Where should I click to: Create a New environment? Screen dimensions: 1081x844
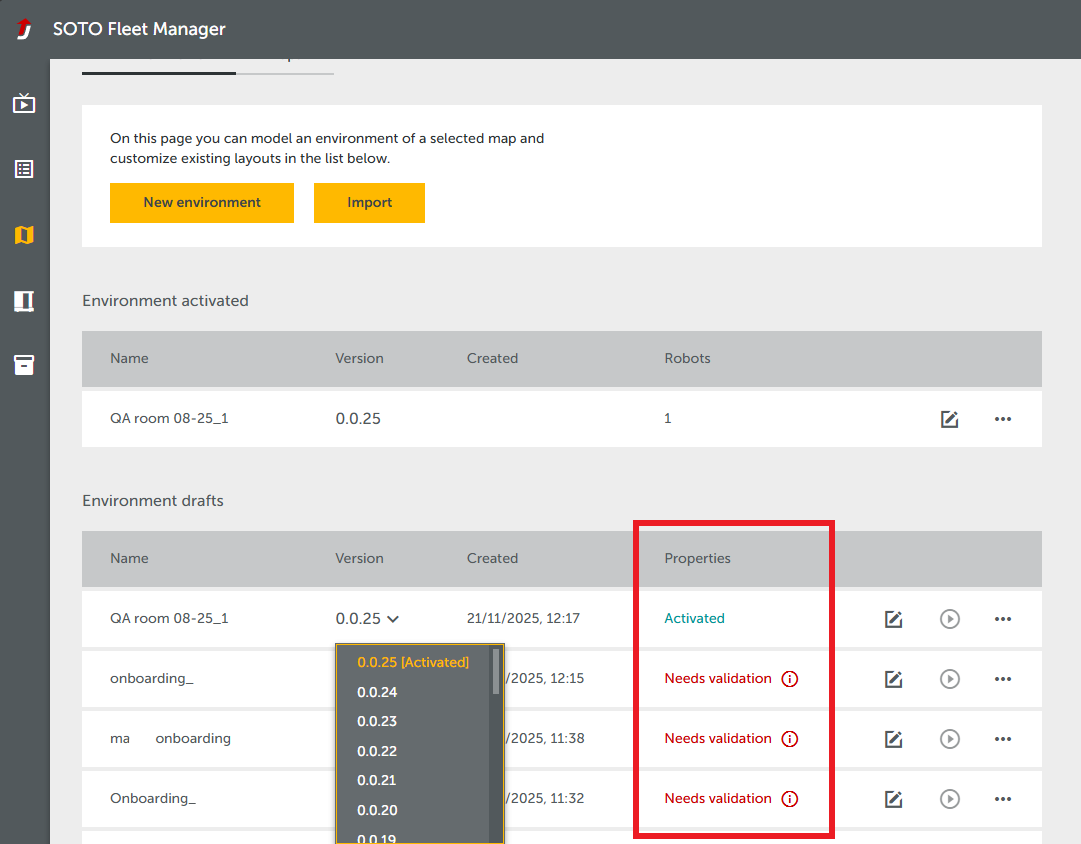202,203
